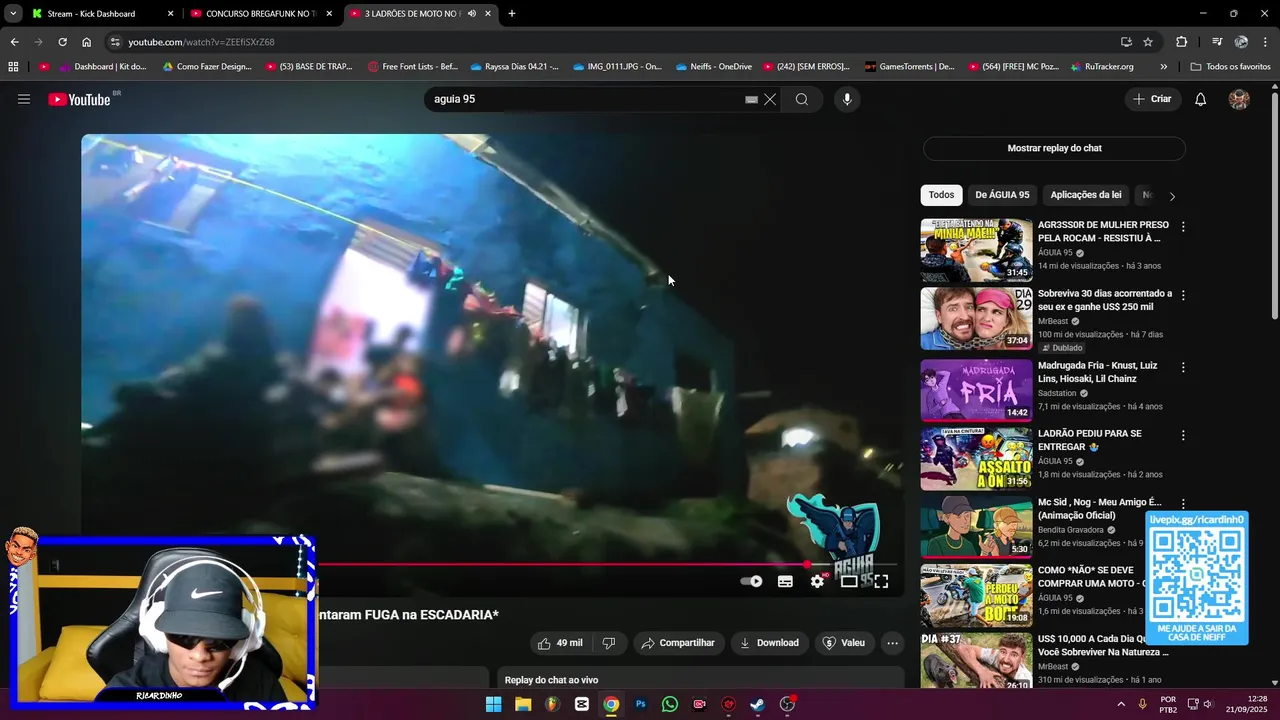Image resolution: width=1280 pixels, height=720 pixels.
Task: Bookmark this page with the star
Action: [1148, 42]
